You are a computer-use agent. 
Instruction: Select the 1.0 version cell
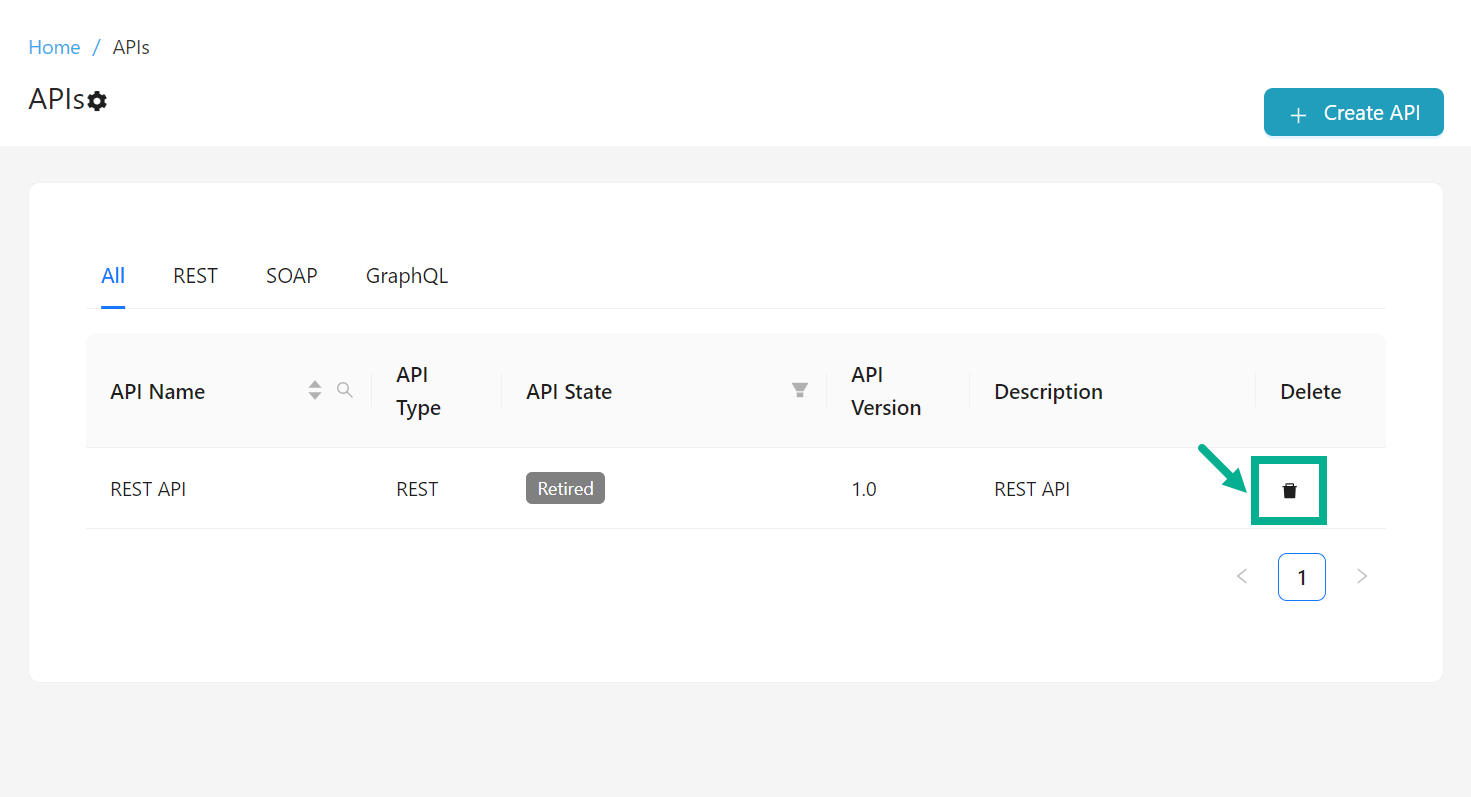pyautogui.click(x=863, y=489)
